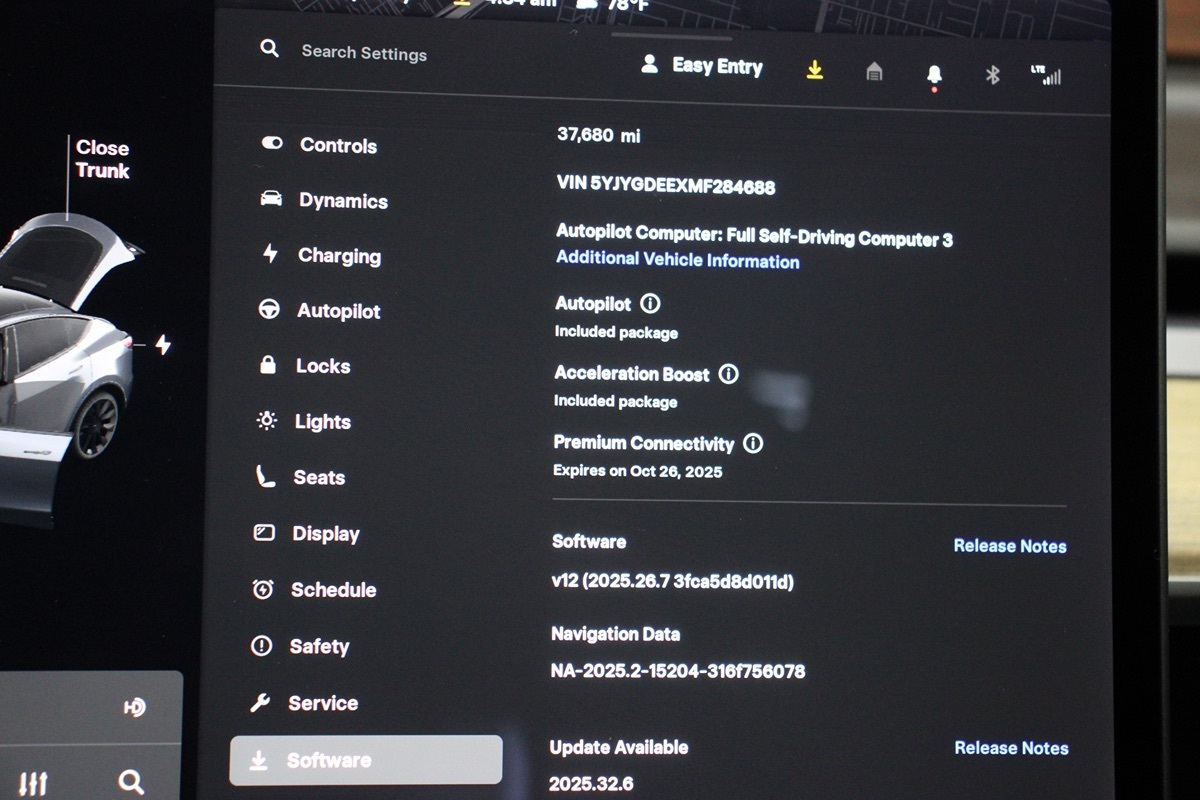This screenshot has width=1200, height=800.
Task: Tap the yellow software download icon
Action: point(815,70)
